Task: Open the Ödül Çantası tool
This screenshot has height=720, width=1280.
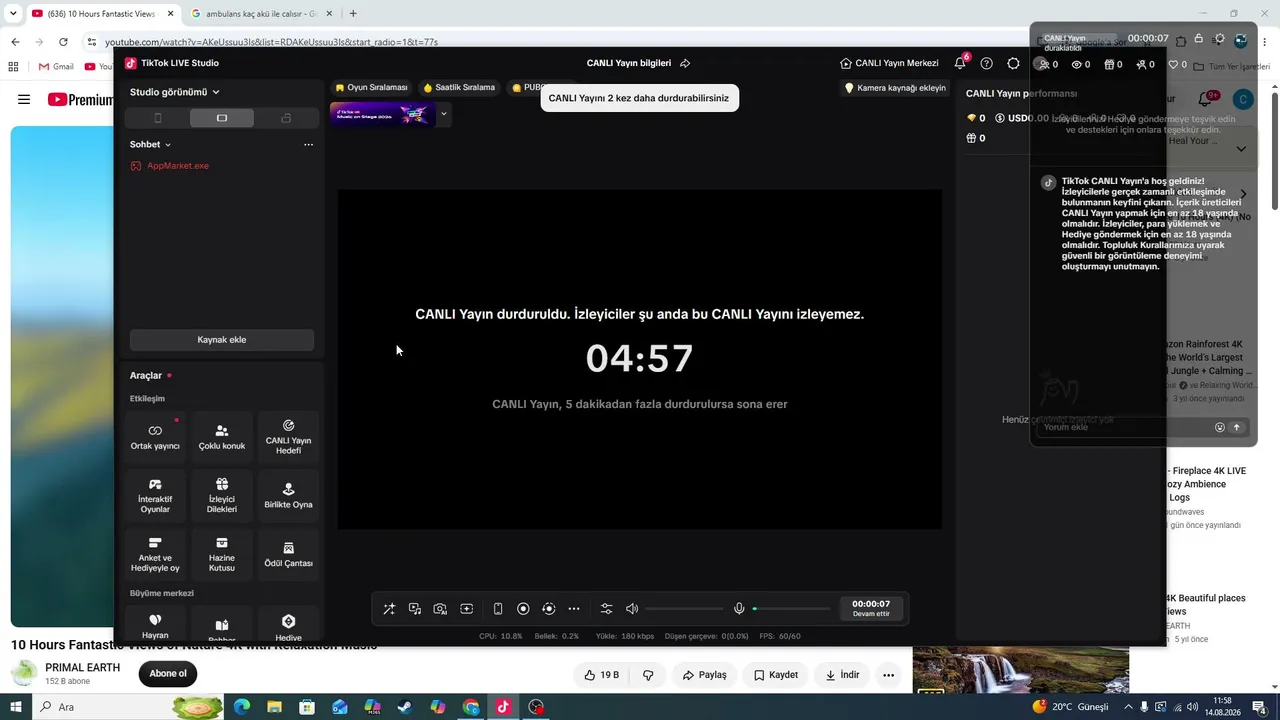Action: tap(288, 555)
